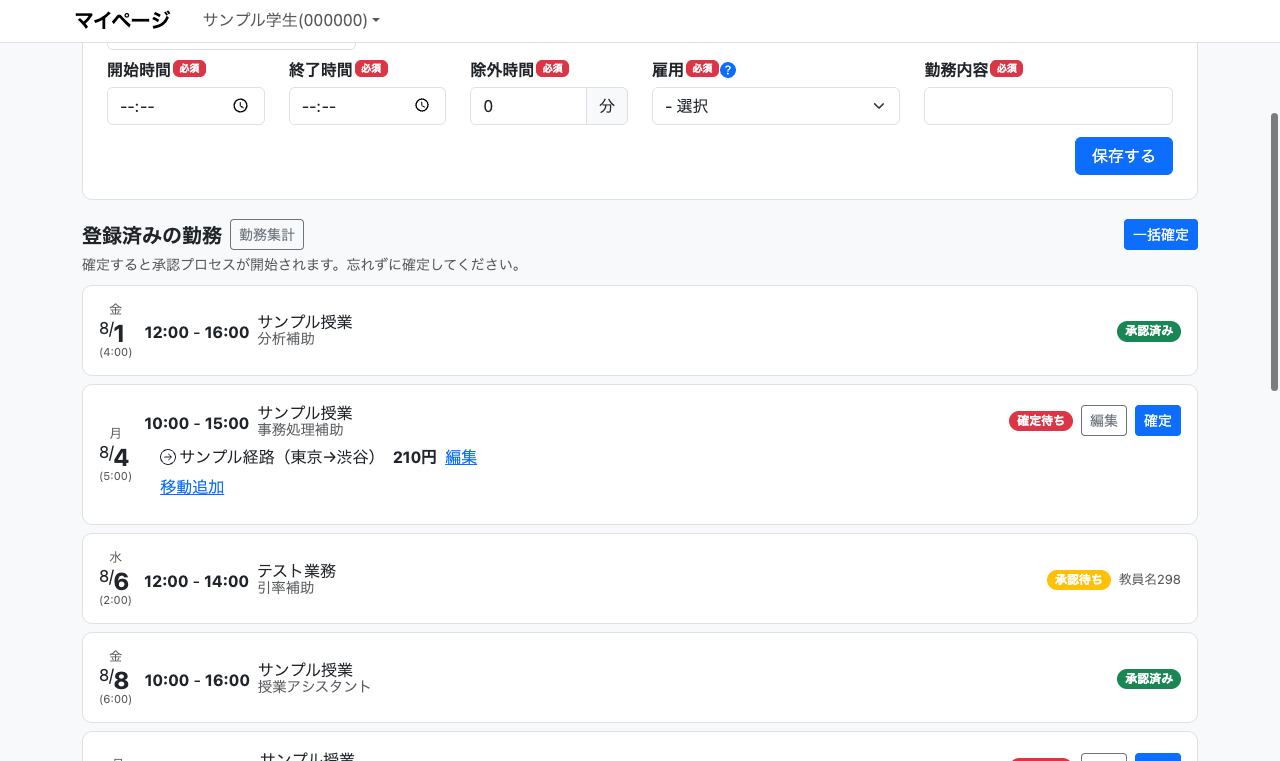1280x761 pixels.
Task: Click the 勤務内容 text field
Action: (x=1048, y=106)
